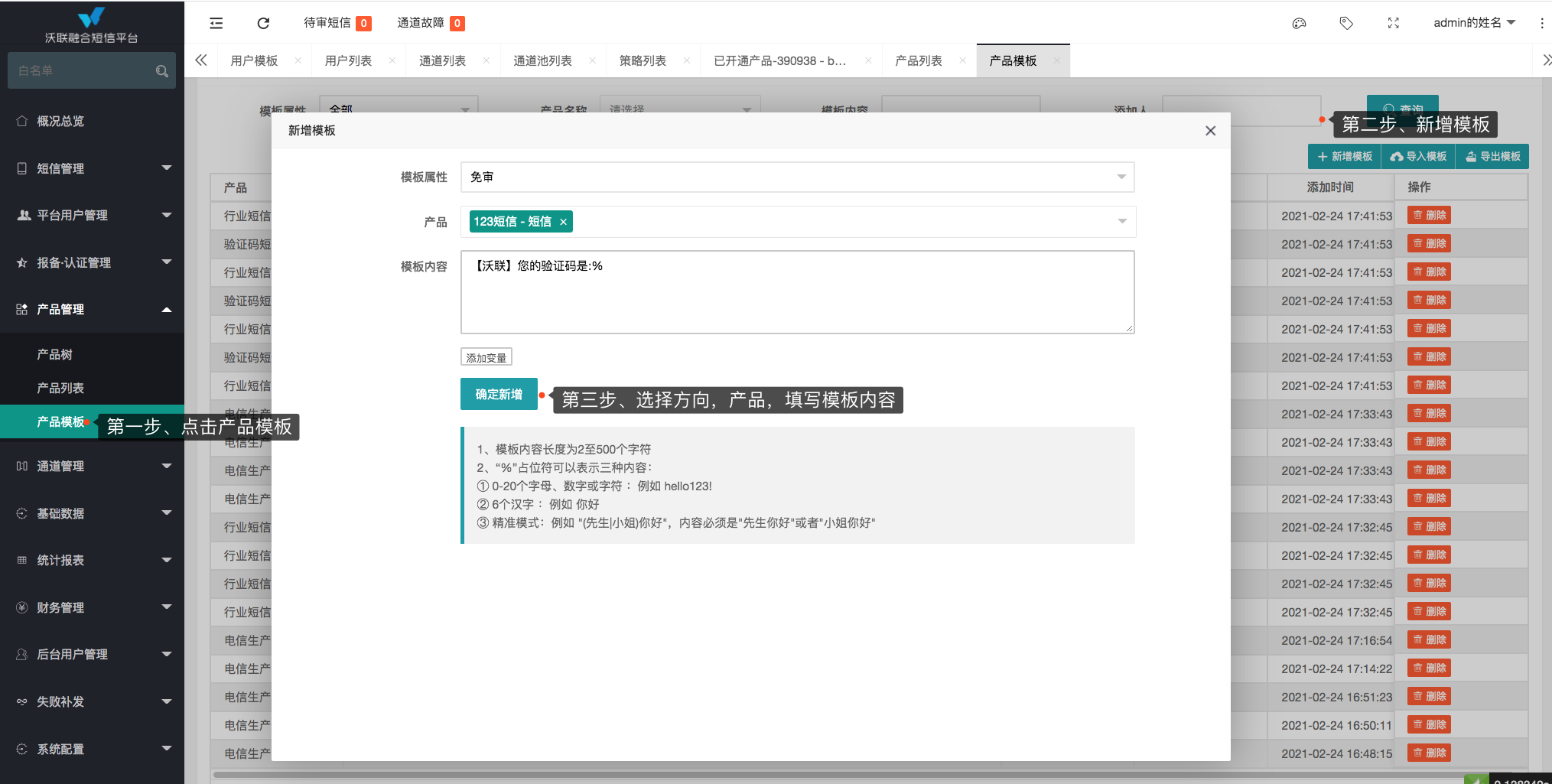Open admin的姓名 user menu
This screenshot has height=784, width=1552.
1474,23
